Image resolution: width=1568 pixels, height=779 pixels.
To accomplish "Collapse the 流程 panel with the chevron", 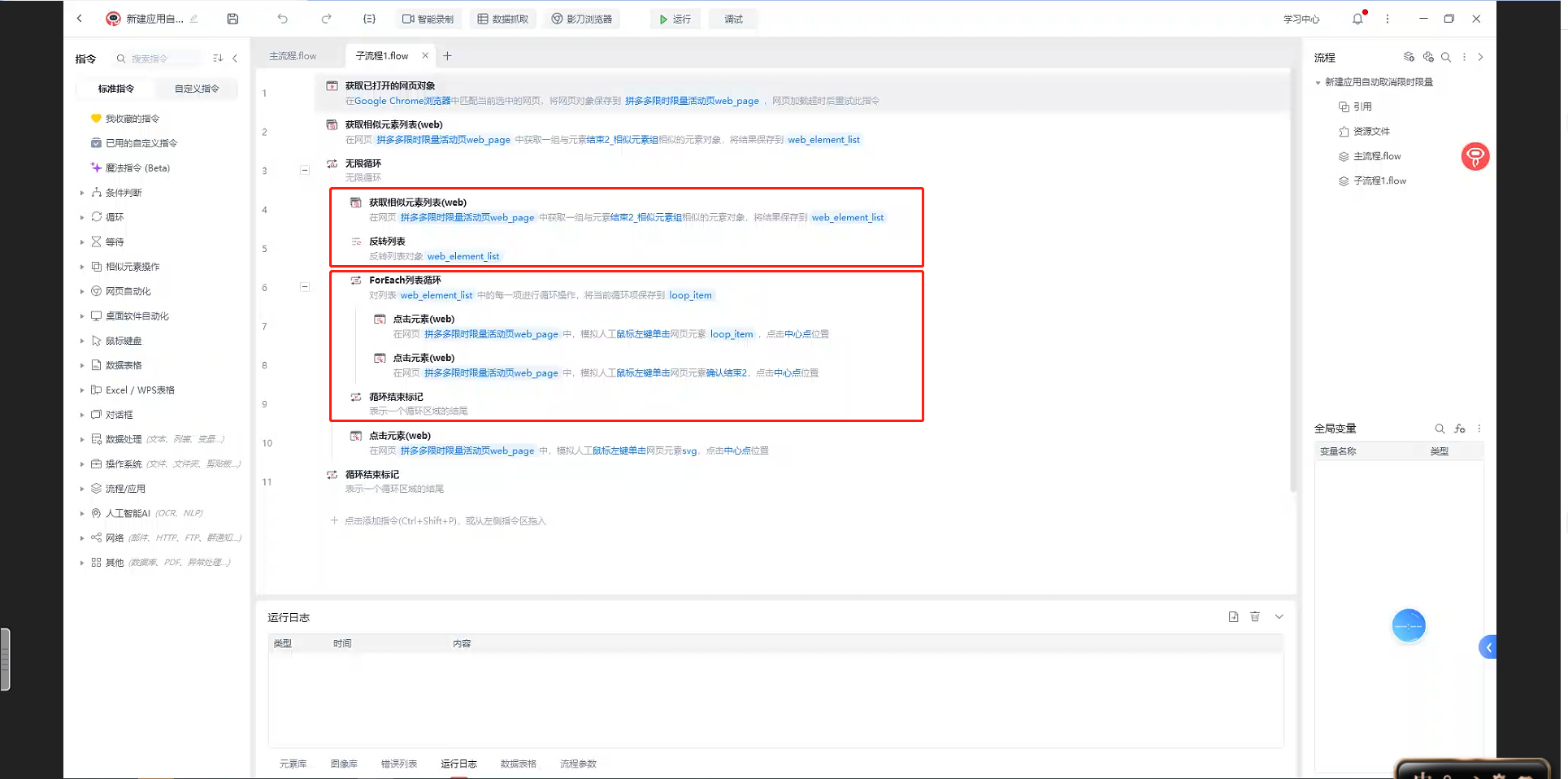I will [1480, 57].
